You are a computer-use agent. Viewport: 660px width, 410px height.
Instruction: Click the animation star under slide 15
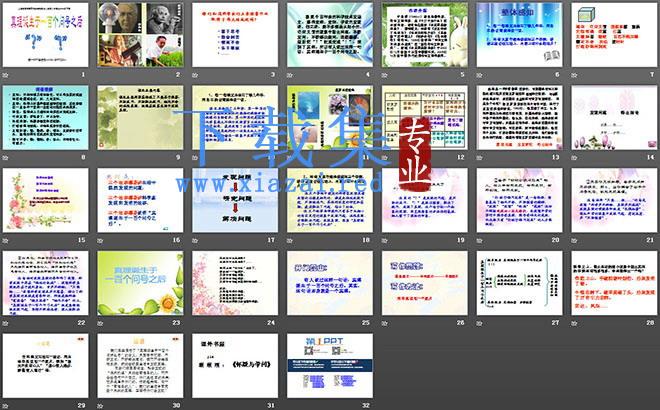click(x=5, y=240)
